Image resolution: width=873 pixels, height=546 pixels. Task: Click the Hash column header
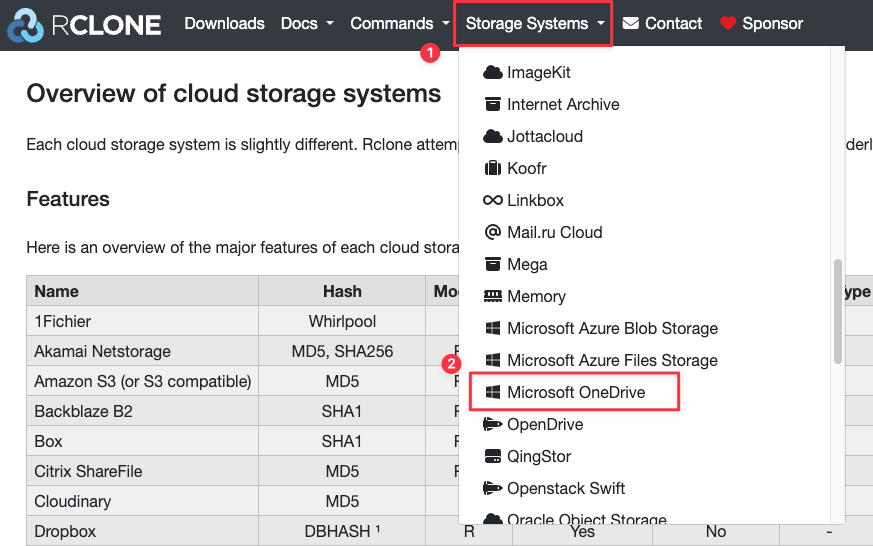click(x=342, y=291)
